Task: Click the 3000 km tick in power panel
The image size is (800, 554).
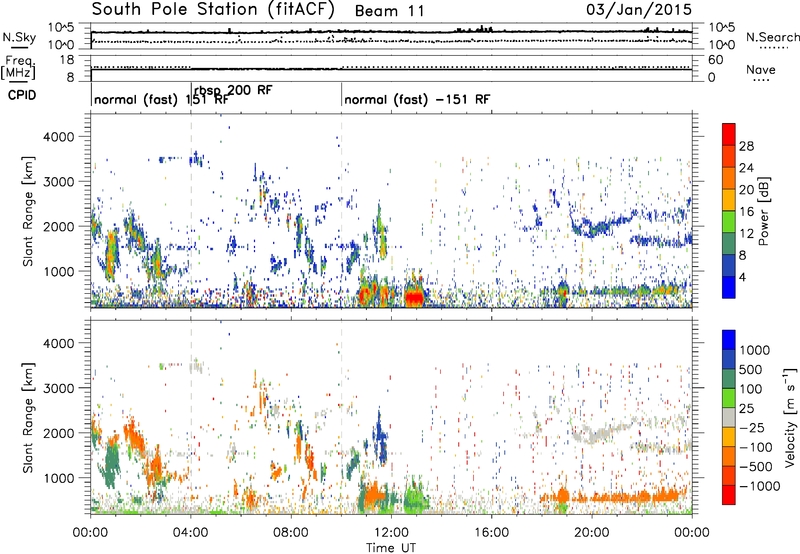Action: coord(58,182)
